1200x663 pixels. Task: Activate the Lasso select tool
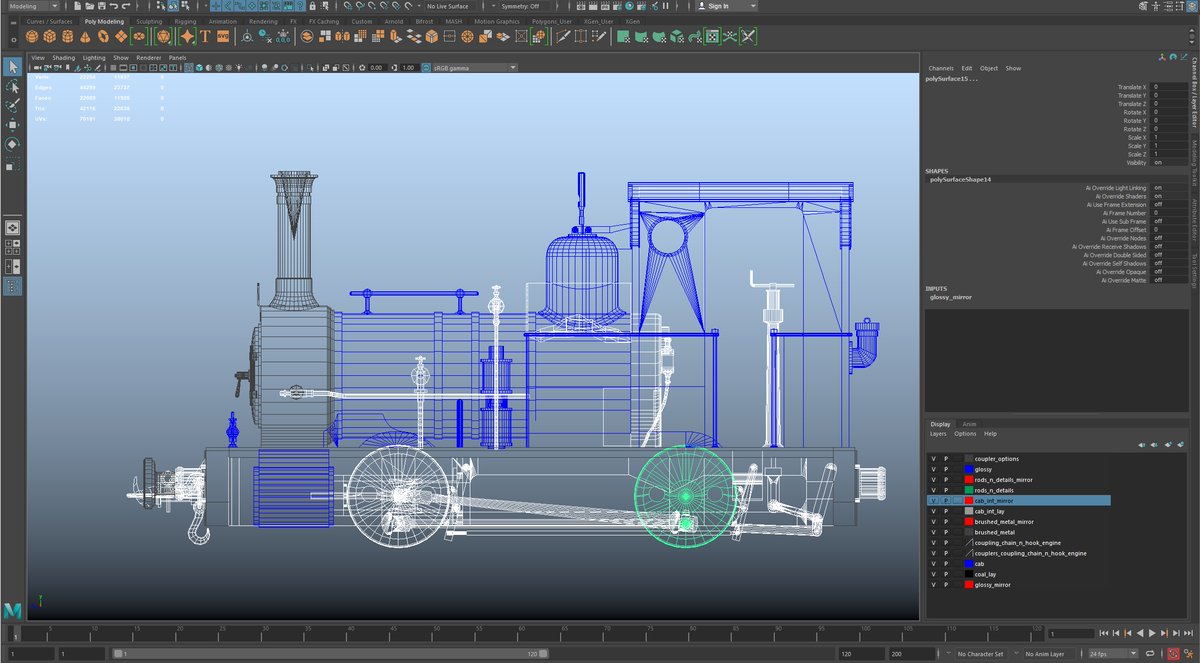tap(12, 87)
